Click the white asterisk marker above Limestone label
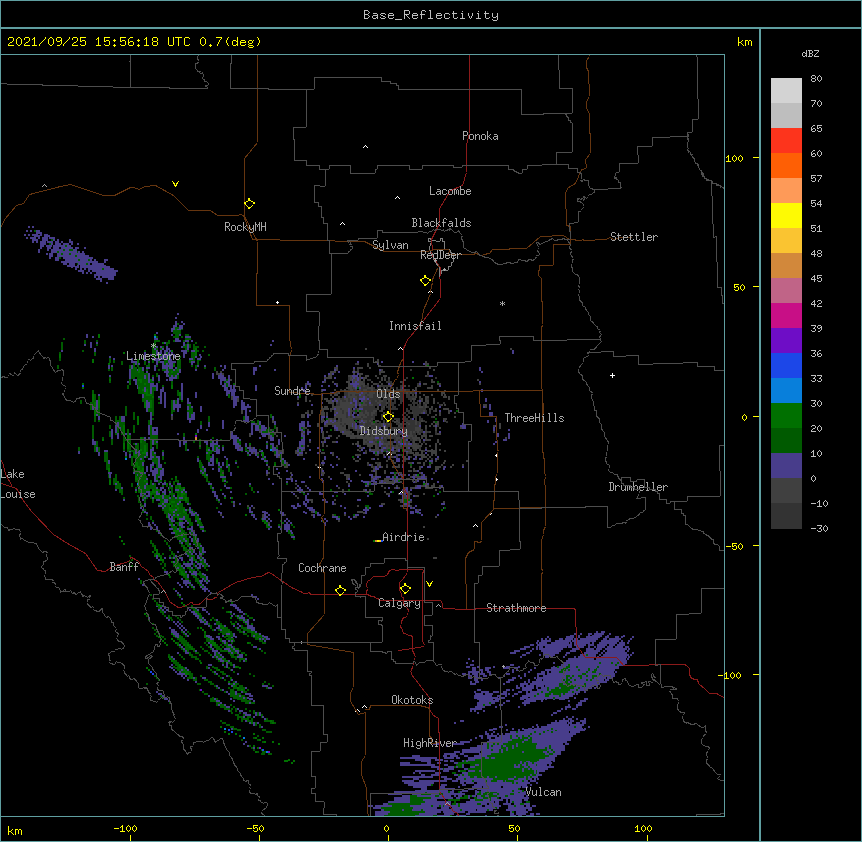 (x=153, y=346)
